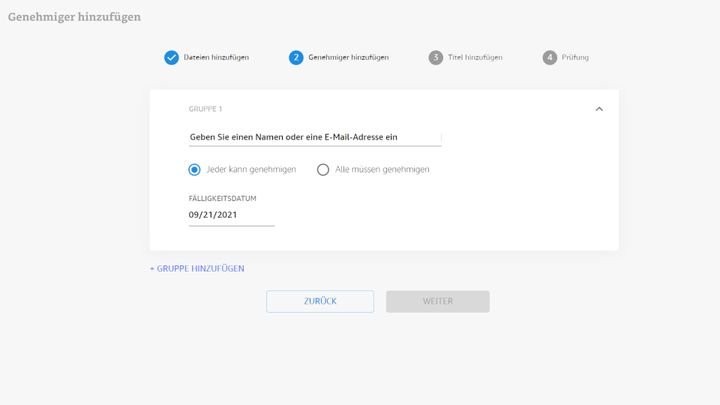The width and height of the screenshot is (720, 405).
Task: Click the 'Alle müssen genehmigen' label text
Action: click(x=382, y=170)
